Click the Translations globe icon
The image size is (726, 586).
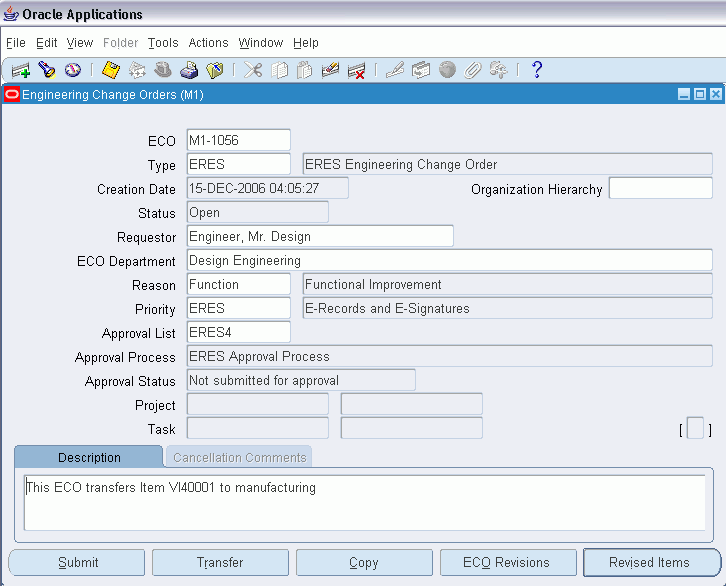(x=447, y=70)
